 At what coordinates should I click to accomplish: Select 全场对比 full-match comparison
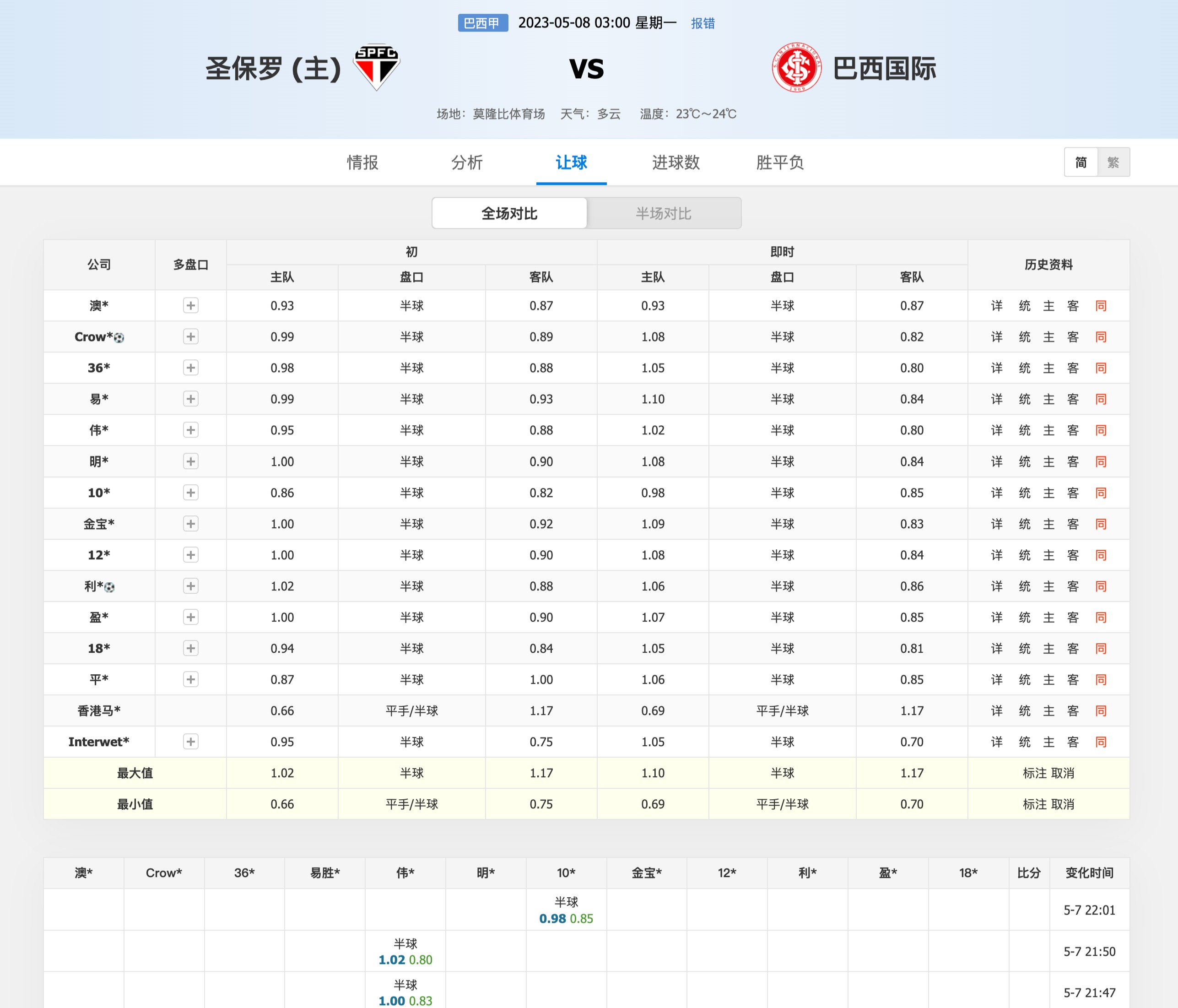(x=509, y=213)
